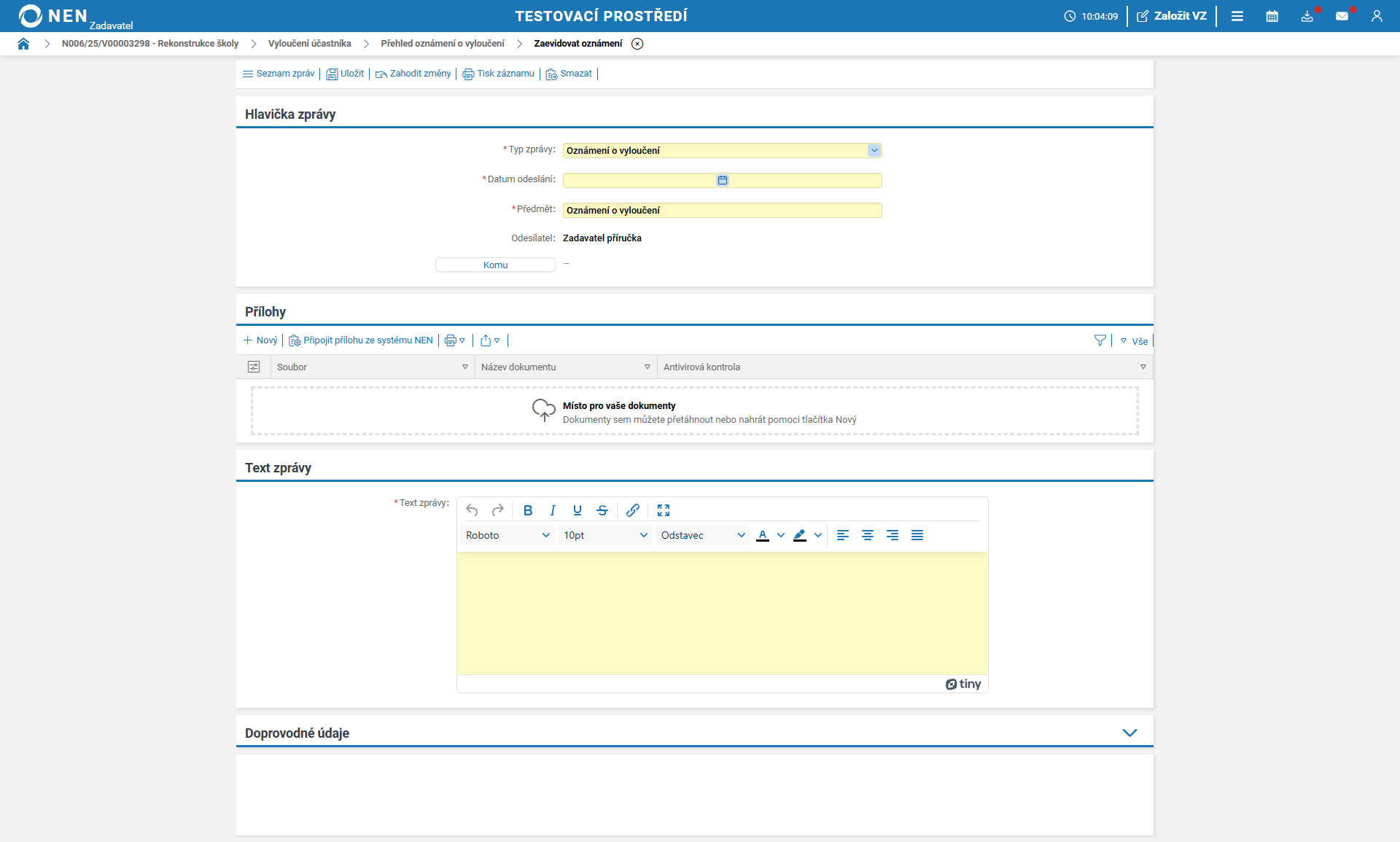Image resolution: width=1400 pixels, height=842 pixels.
Task: Click the home icon in breadcrumb
Action: point(23,44)
